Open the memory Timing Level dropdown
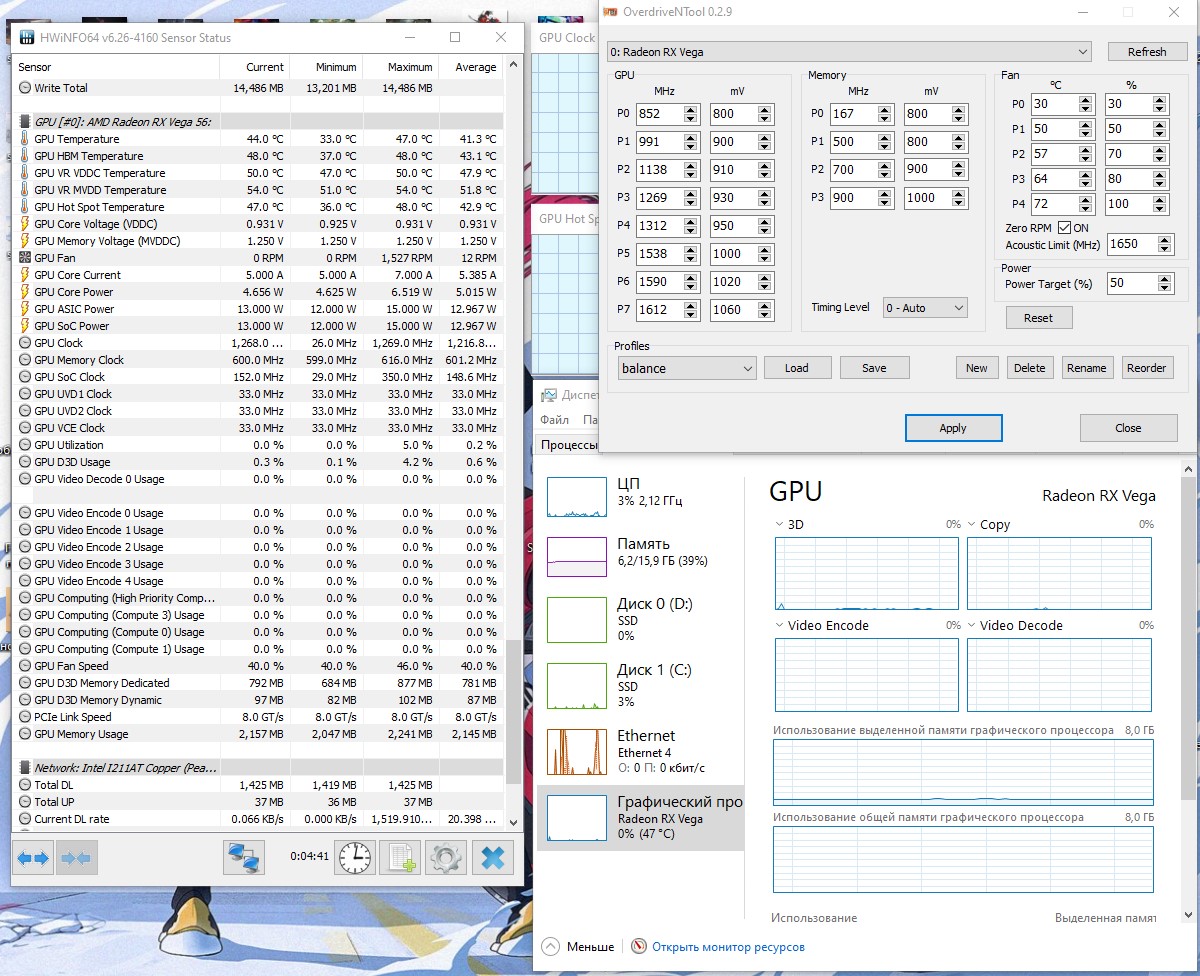 point(925,308)
